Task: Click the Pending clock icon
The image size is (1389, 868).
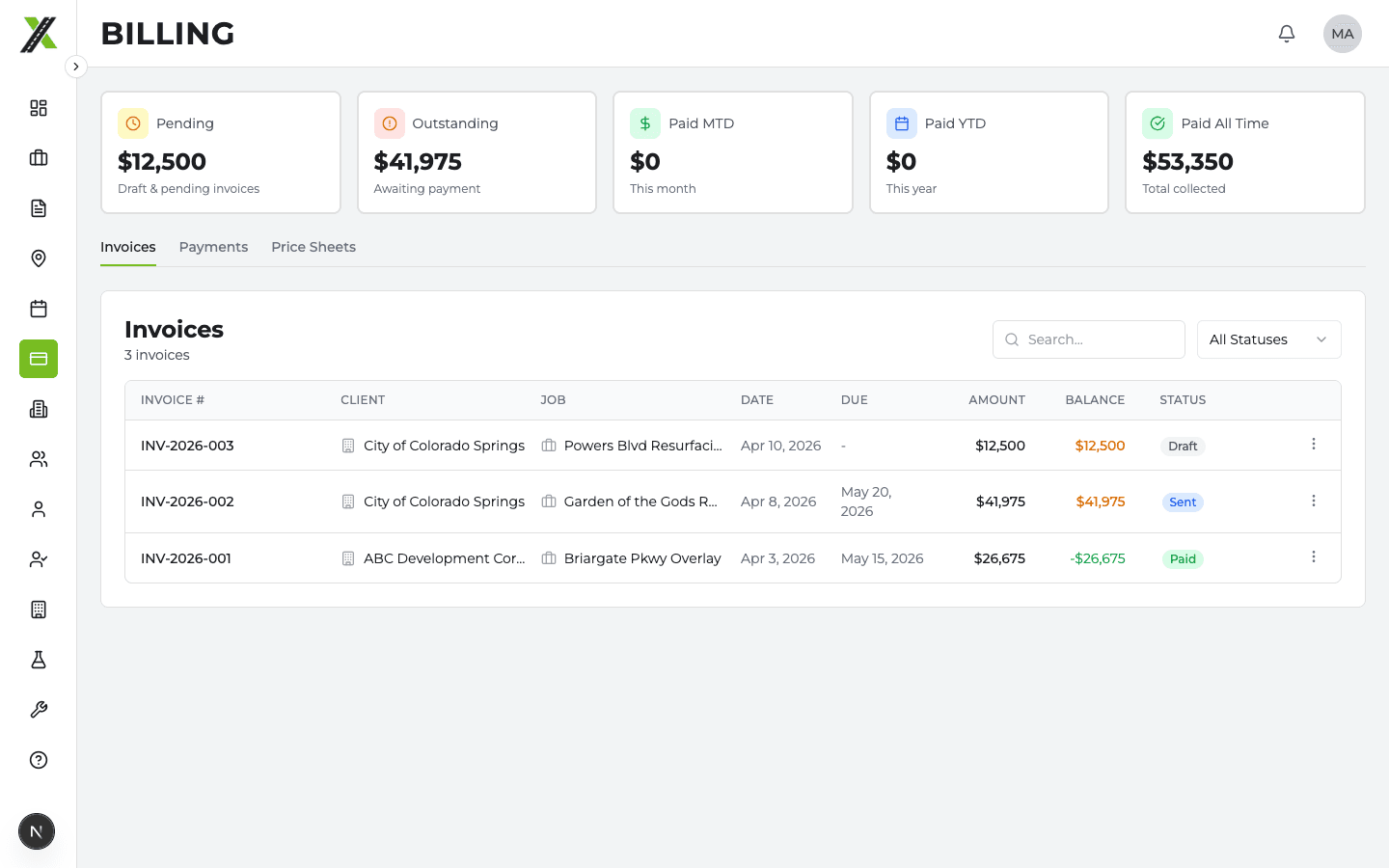Action: [x=133, y=123]
